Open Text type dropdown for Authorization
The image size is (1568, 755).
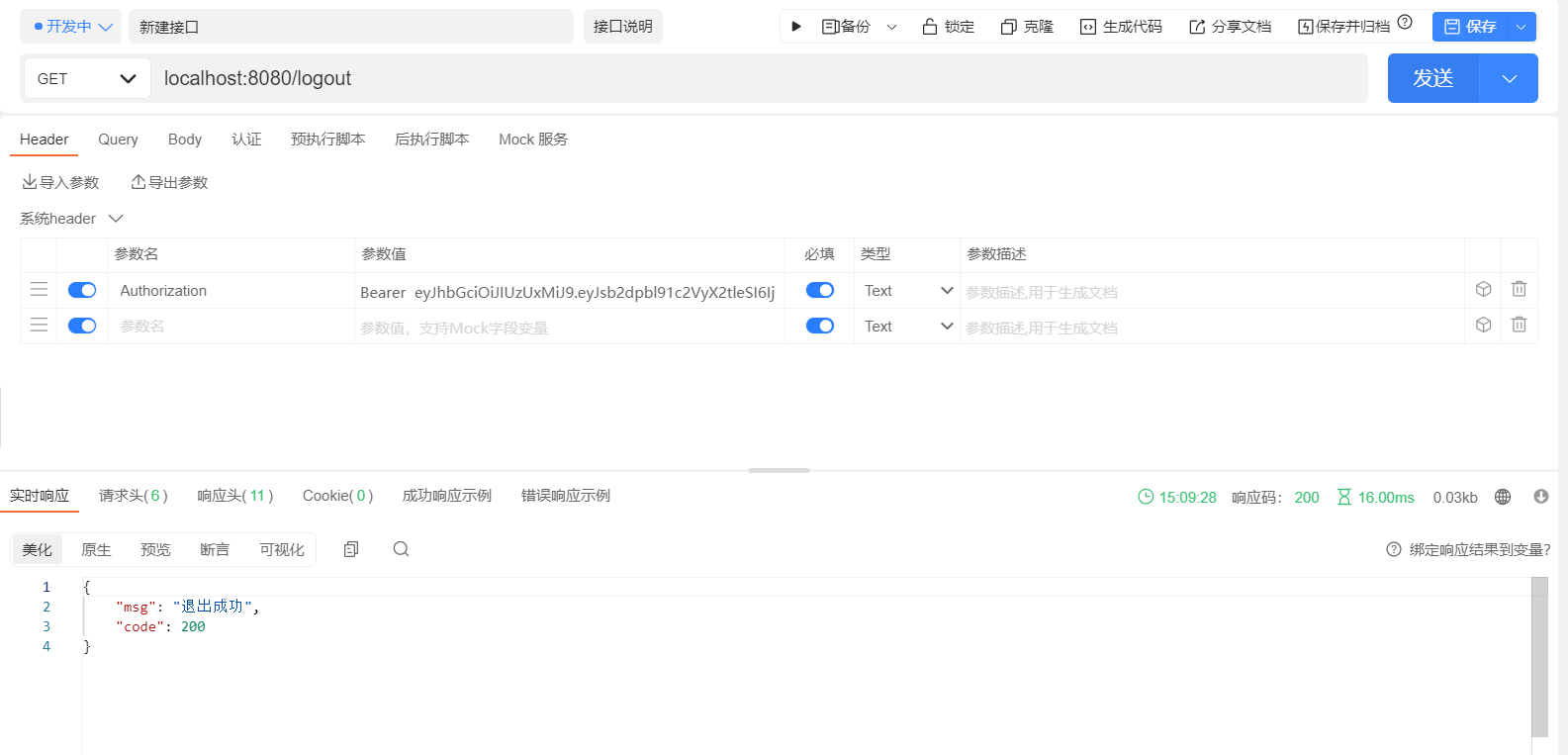pos(908,290)
